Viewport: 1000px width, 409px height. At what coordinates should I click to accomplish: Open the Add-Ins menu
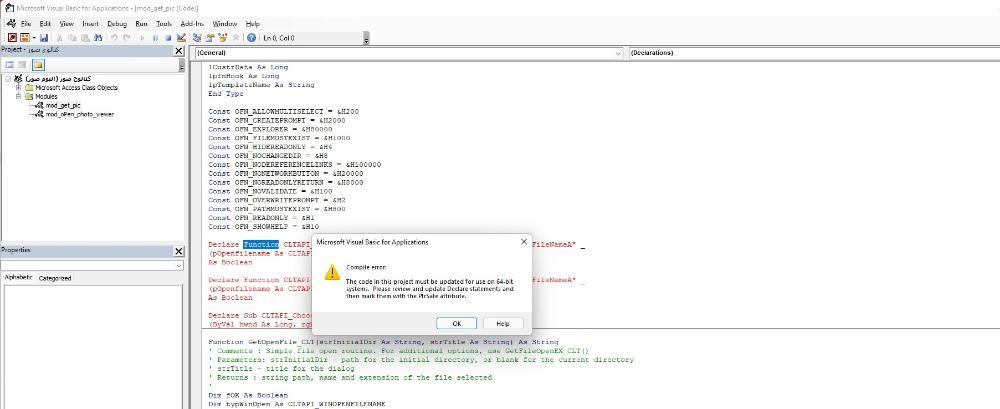point(192,24)
